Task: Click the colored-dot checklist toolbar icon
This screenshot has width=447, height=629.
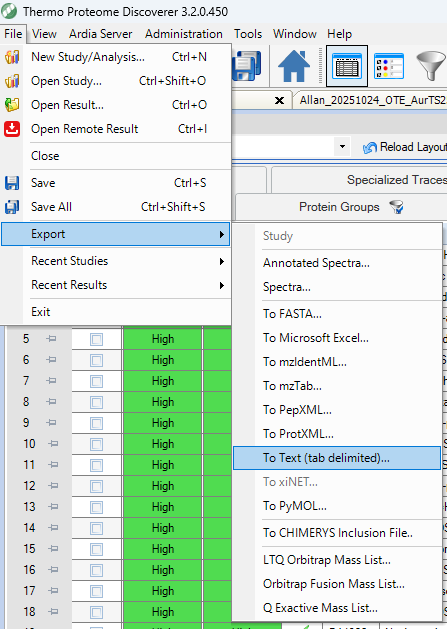Action: pyautogui.click(x=388, y=66)
